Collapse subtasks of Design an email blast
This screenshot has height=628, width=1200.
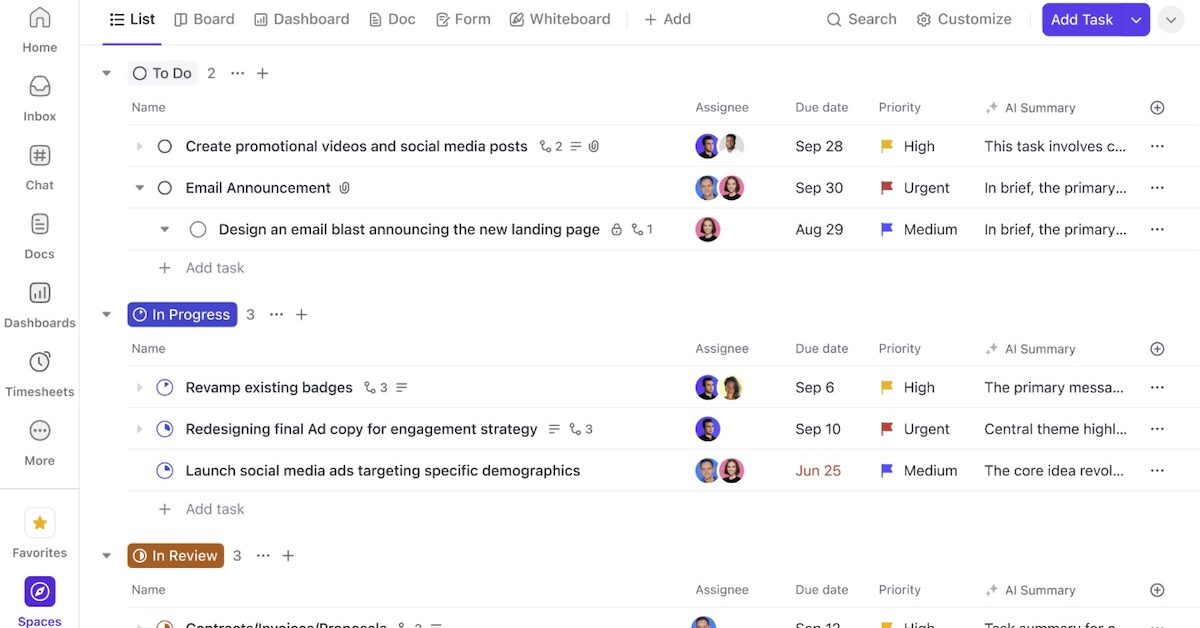(x=165, y=229)
